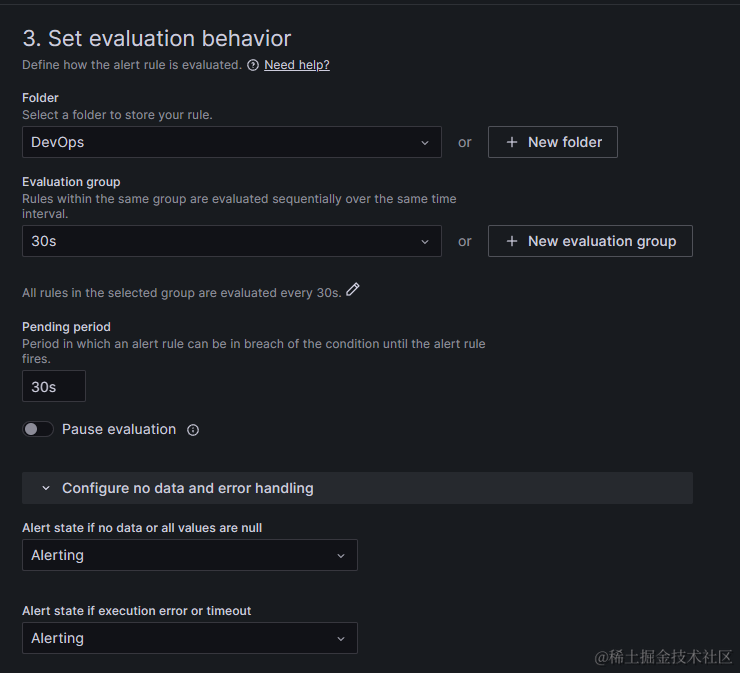Screen dimensions: 740x673
Task: Open the Evaluation group dropdown showing 30s
Action: [232, 241]
